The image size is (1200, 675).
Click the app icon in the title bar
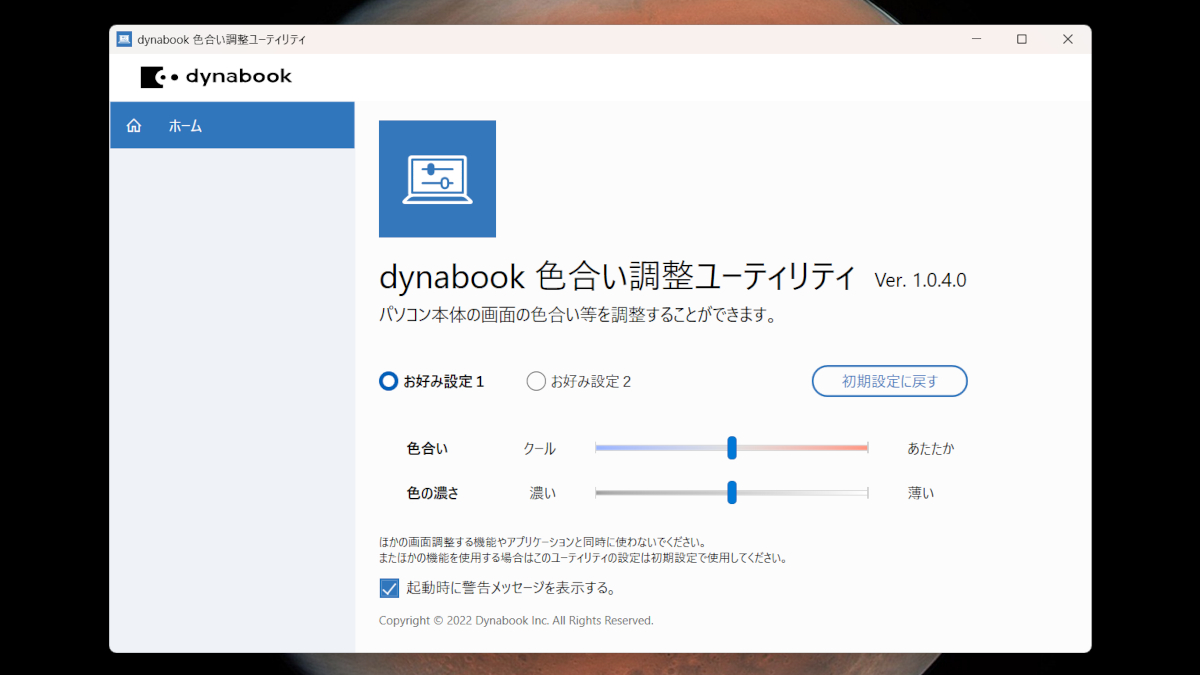pyautogui.click(x=125, y=38)
